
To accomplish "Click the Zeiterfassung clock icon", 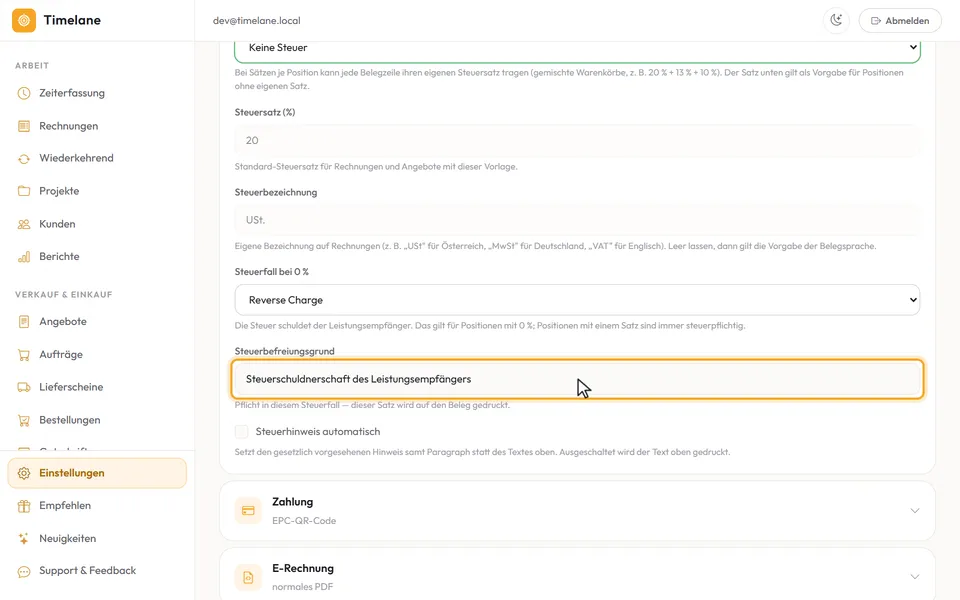I will point(24,93).
